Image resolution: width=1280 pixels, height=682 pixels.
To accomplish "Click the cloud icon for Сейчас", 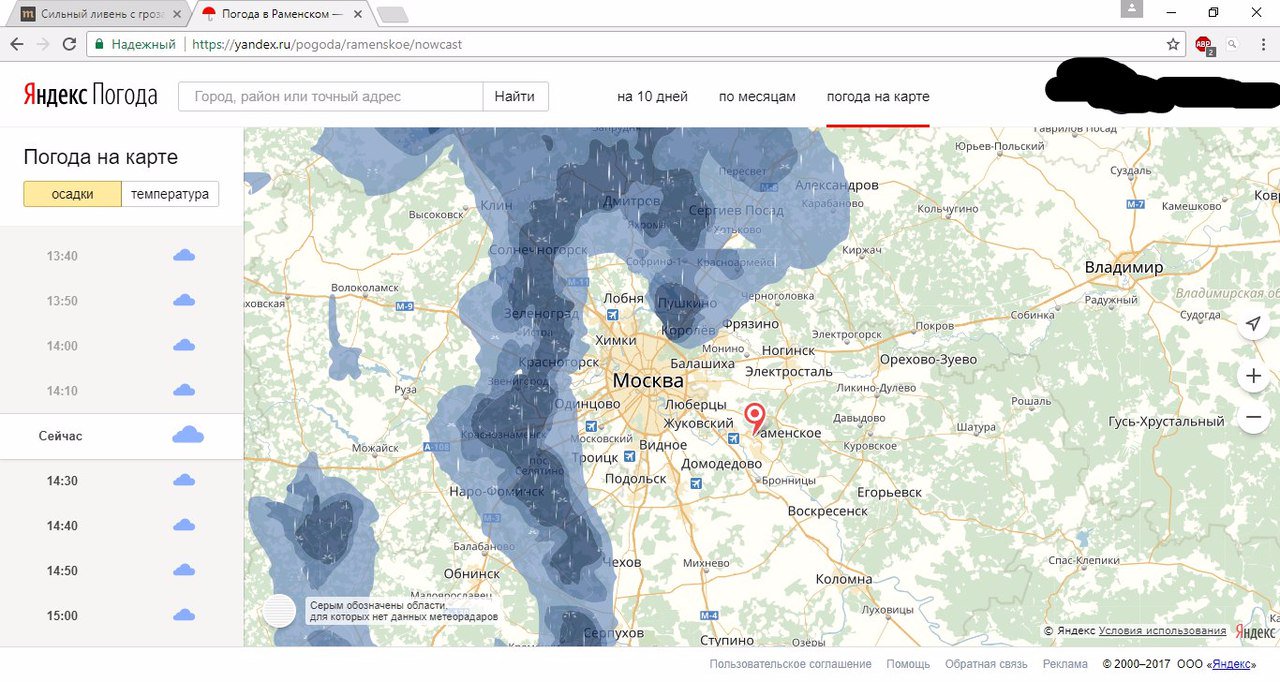I will [x=188, y=435].
